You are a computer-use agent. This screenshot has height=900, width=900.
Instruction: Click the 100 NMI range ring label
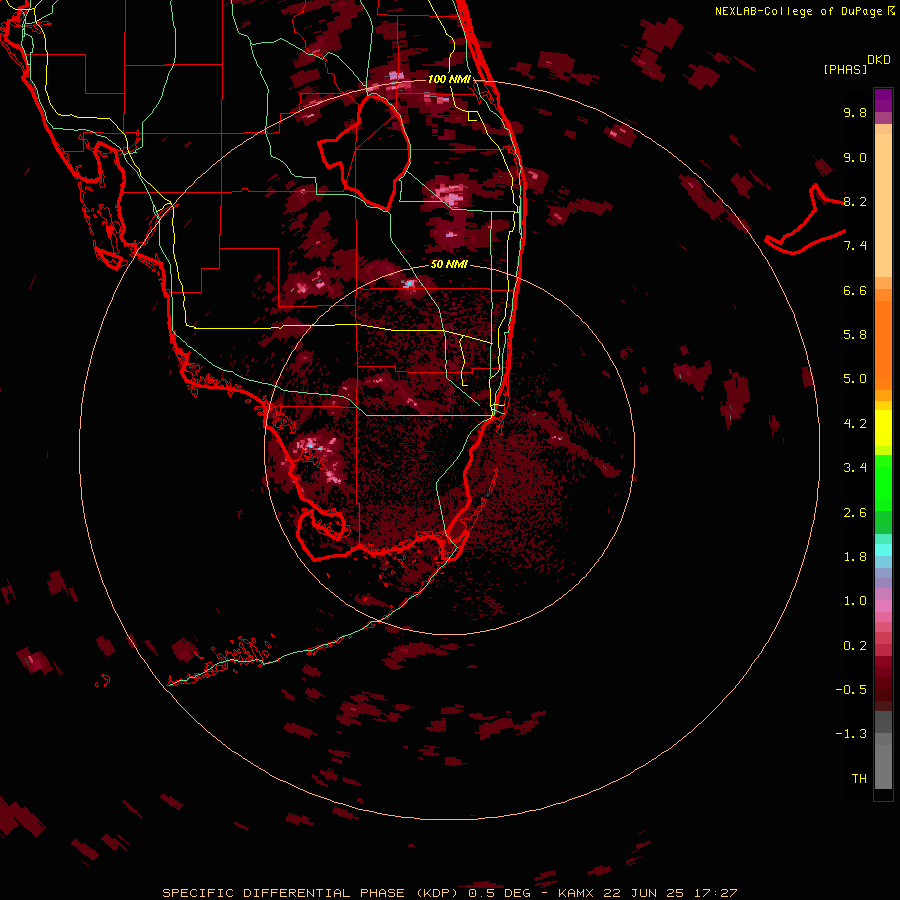click(x=449, y=79)
